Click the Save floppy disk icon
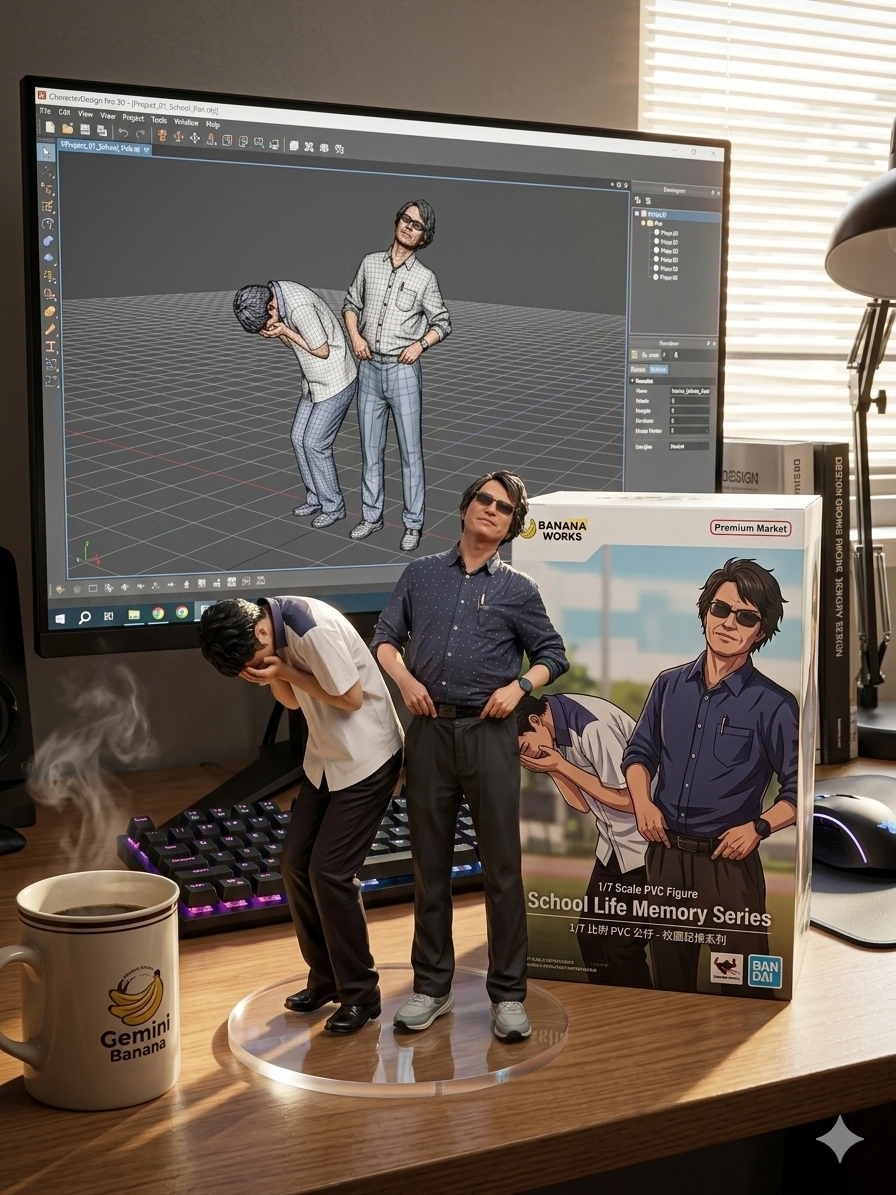 coord(85,130)
